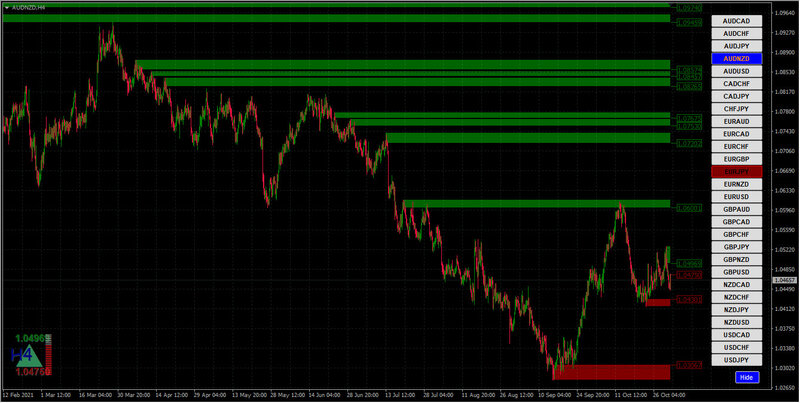This screenshot has width=800, height=403.
Task: Click the 1.03020 price scale label
Action: 783,368
